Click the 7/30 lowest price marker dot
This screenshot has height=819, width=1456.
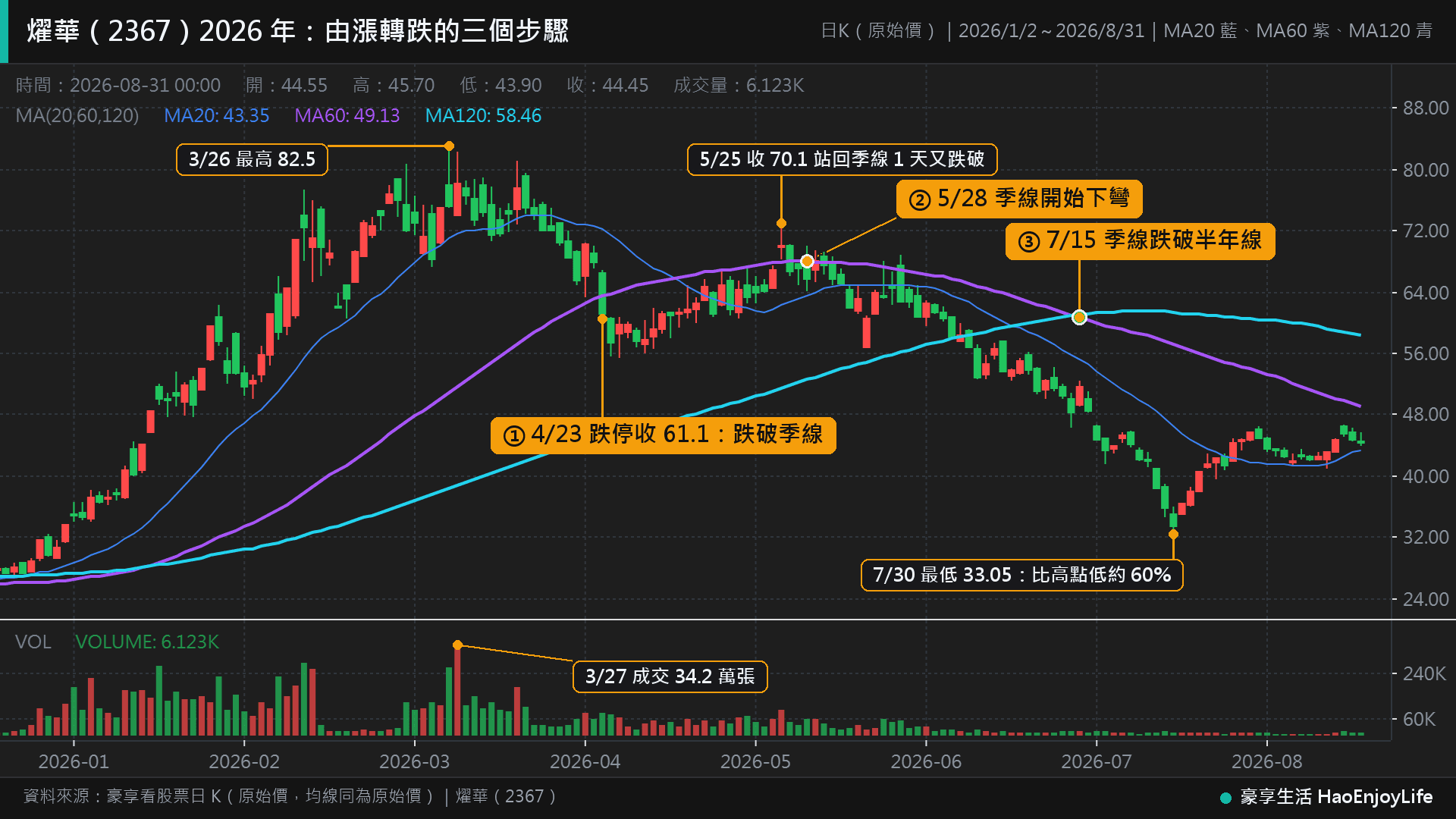tap(1173, 534)
